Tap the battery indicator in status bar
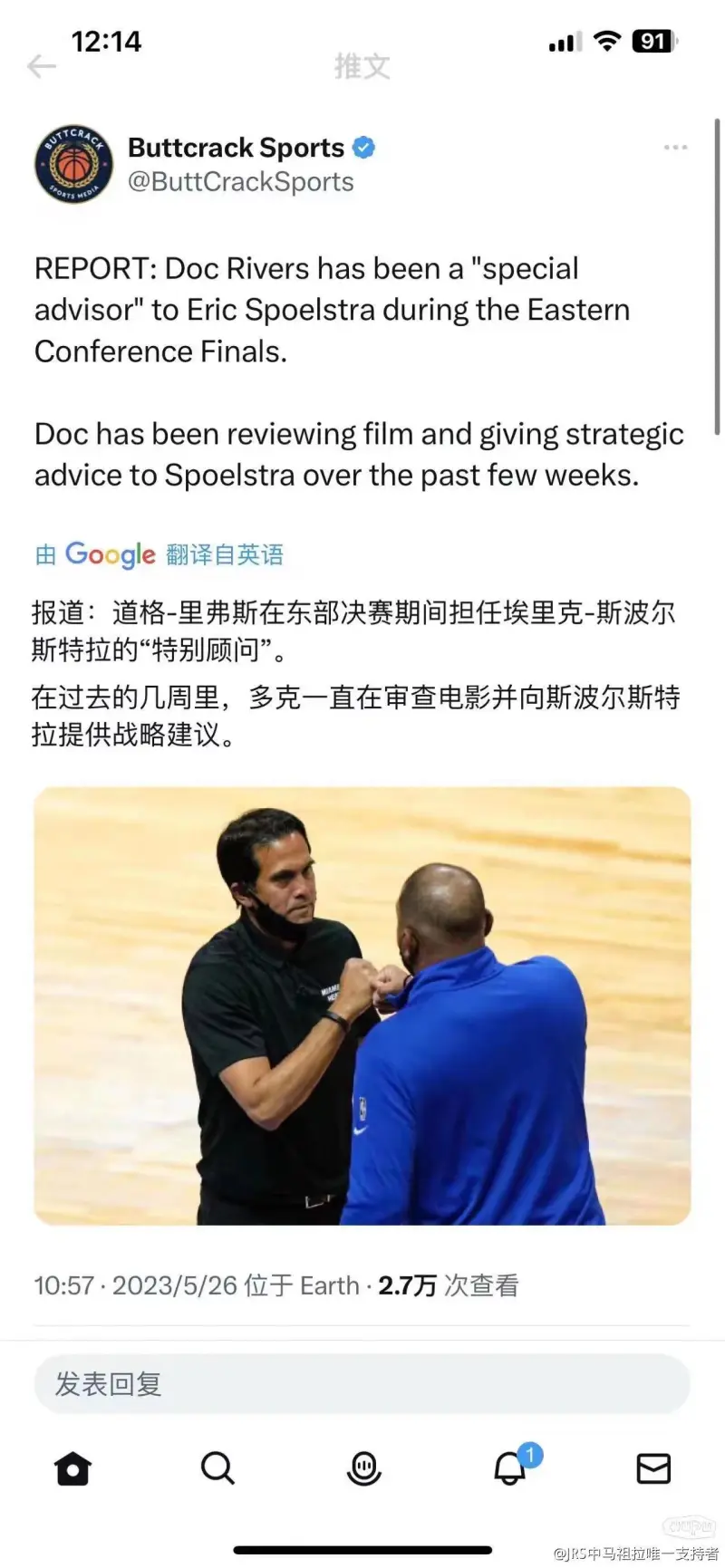Image resolution: width=725 pixels, height=1568 pixels. (x=654, y=41)
